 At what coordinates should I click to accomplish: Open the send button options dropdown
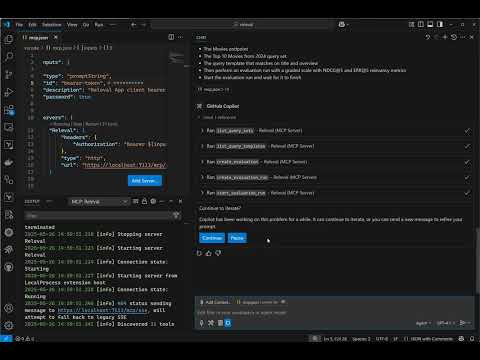tap(469, 323)
